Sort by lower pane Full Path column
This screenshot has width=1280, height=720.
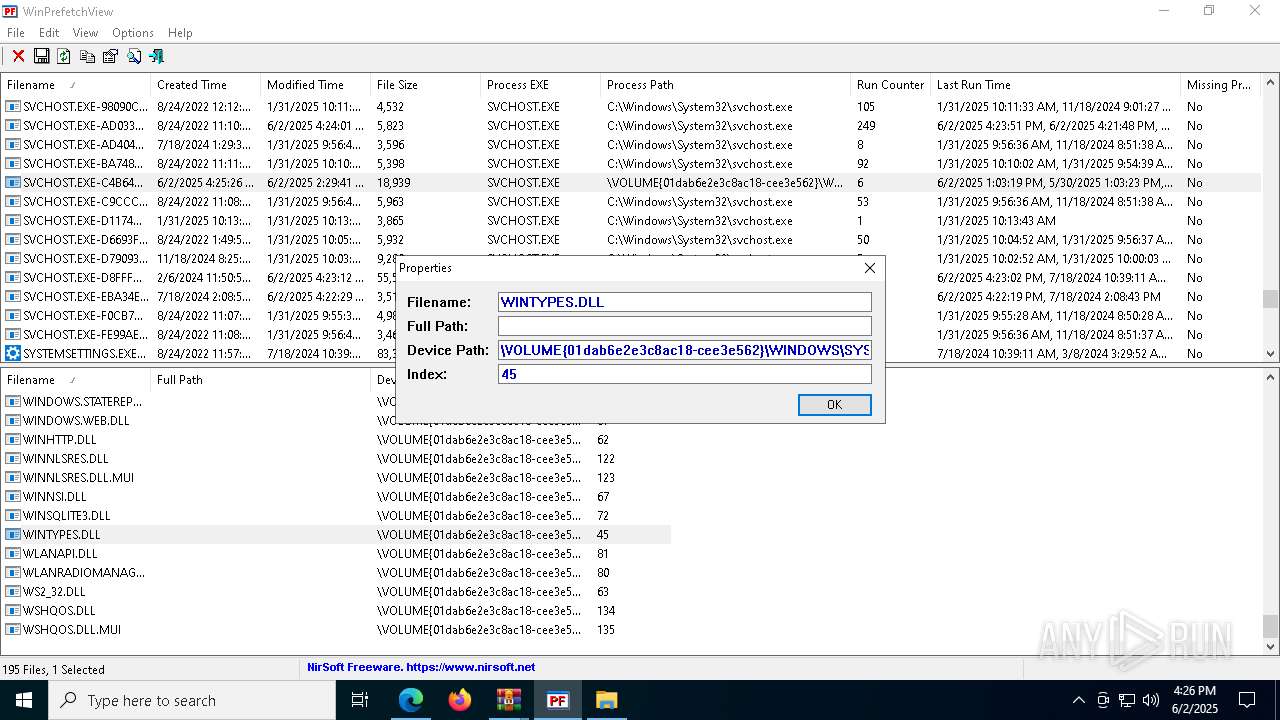260,380
